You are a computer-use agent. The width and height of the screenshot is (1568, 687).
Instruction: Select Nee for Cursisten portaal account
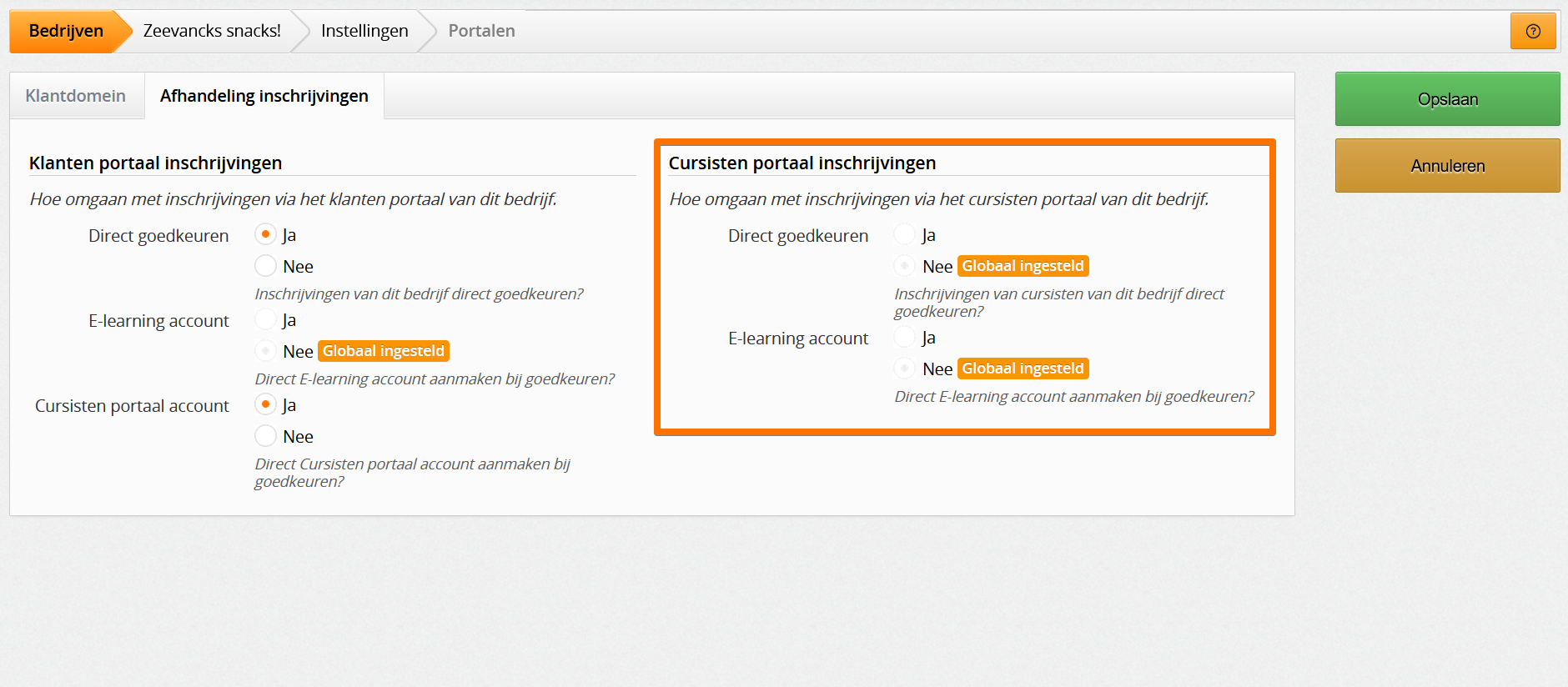(x=265, y=436)
